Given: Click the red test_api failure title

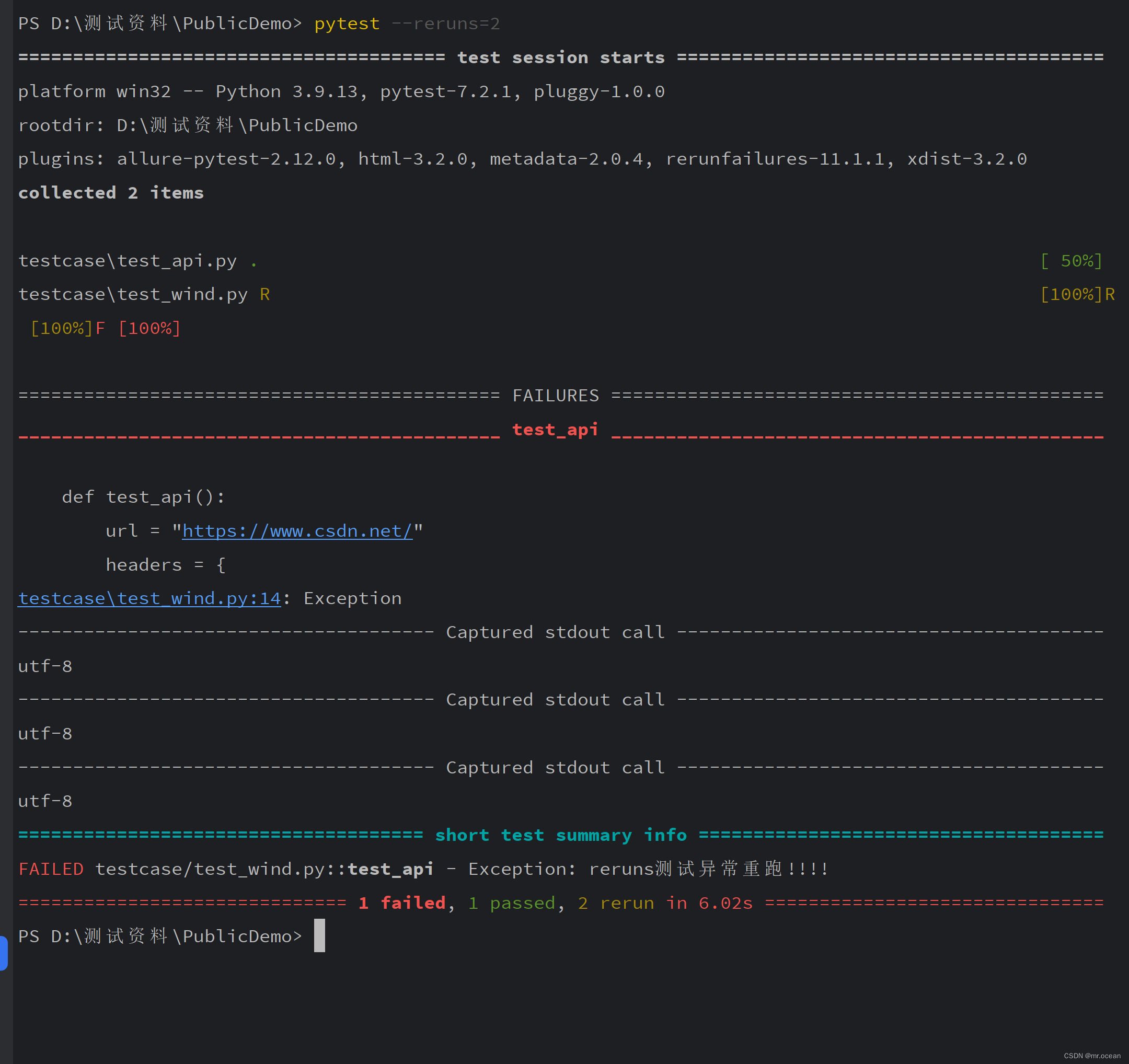Looking at the screenshot, I should [x=555, y=430].
